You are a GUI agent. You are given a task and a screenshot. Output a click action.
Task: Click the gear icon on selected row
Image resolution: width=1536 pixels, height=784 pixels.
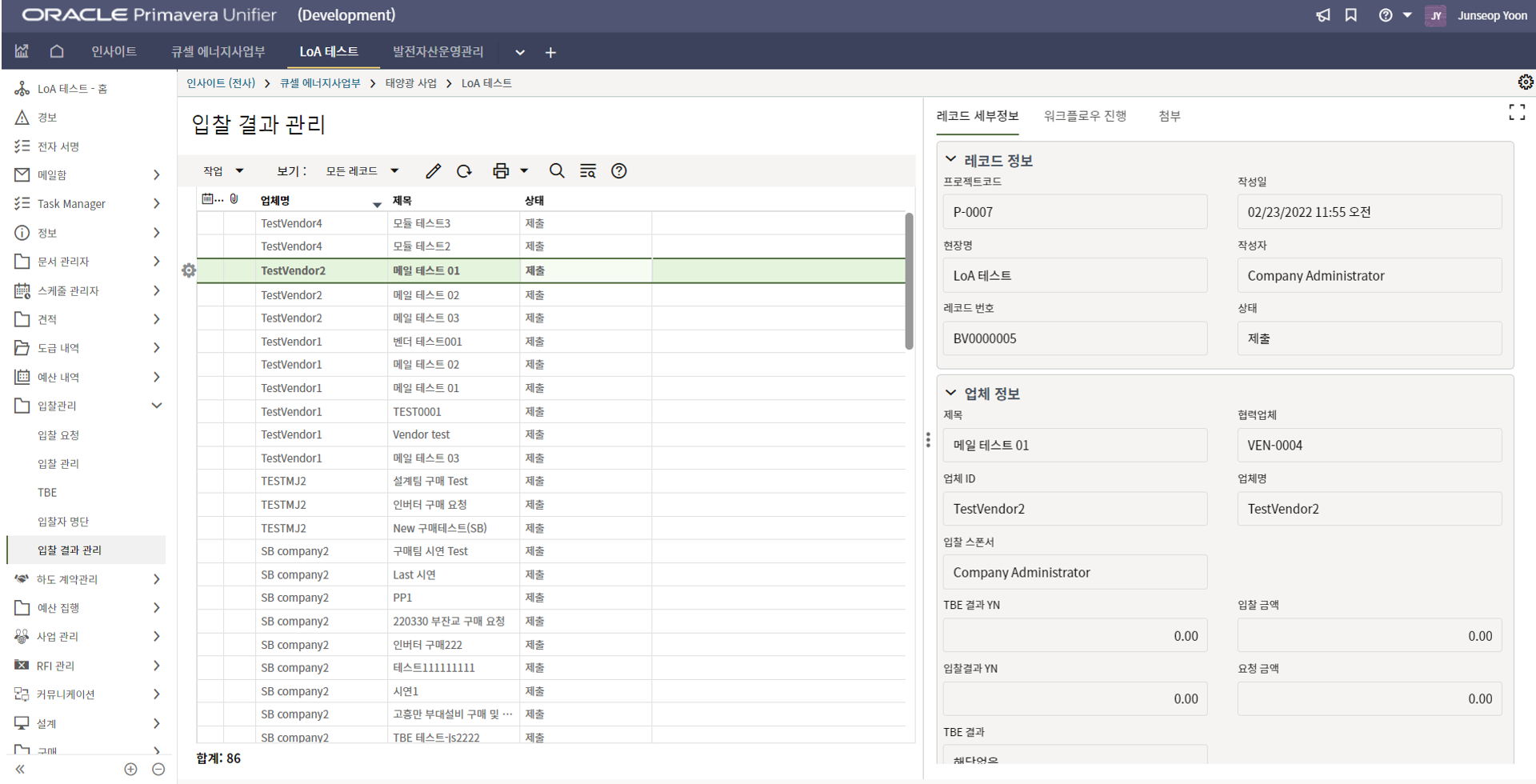(189, 270)
